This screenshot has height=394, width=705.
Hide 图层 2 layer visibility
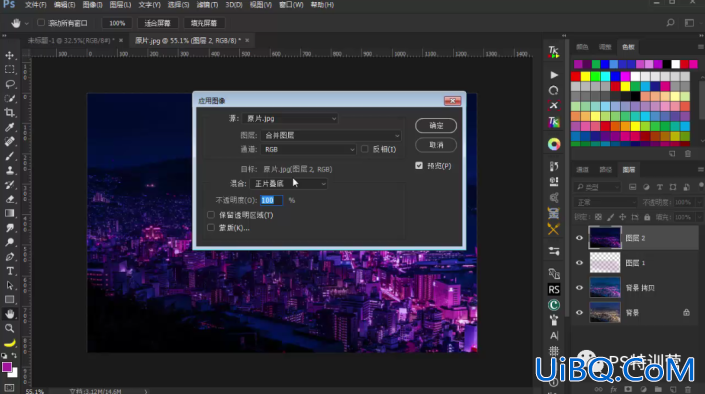(x=580, y=238)
